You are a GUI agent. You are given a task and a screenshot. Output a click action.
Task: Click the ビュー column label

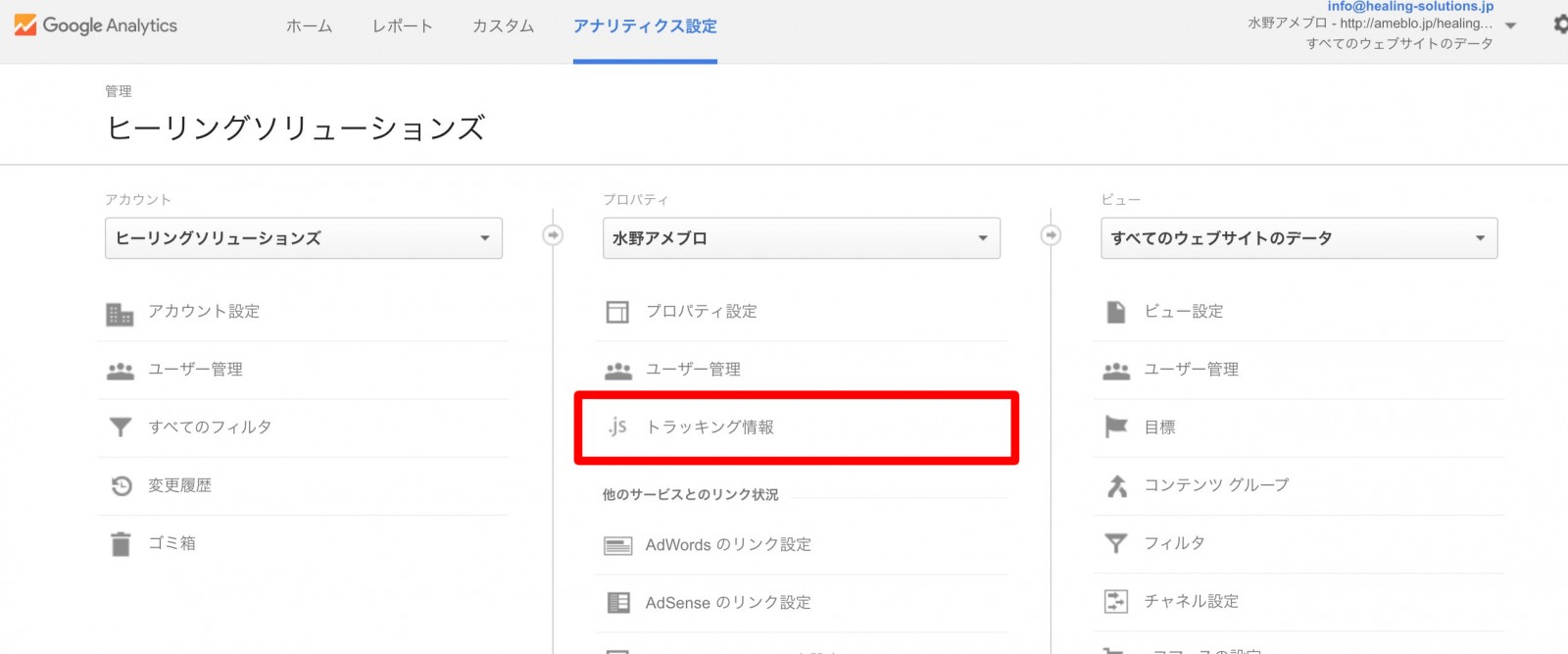tap(1120, 200)
